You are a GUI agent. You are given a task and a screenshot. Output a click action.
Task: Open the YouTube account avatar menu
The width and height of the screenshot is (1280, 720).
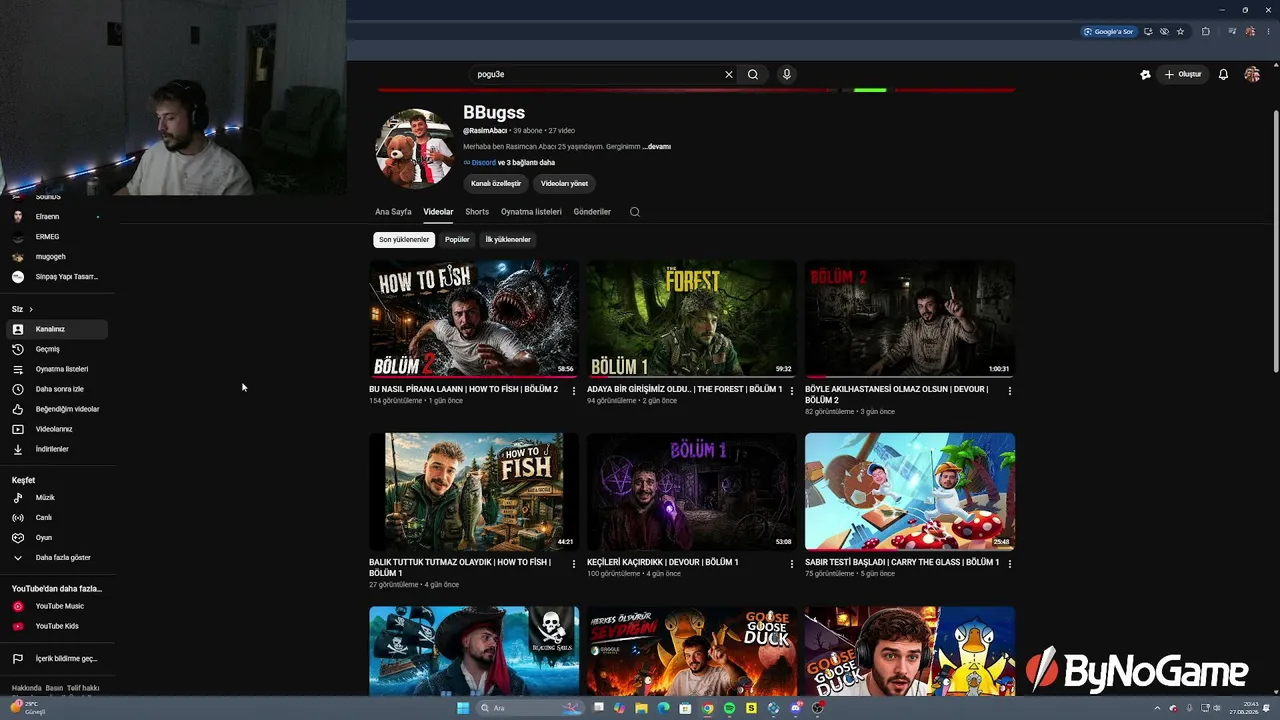[1252, 74]
